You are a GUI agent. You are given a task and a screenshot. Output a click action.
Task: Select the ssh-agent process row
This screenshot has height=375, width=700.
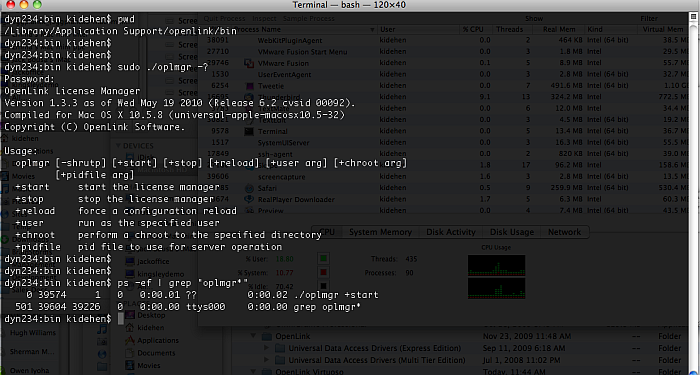pyautogui.click(x=442, y=154)
